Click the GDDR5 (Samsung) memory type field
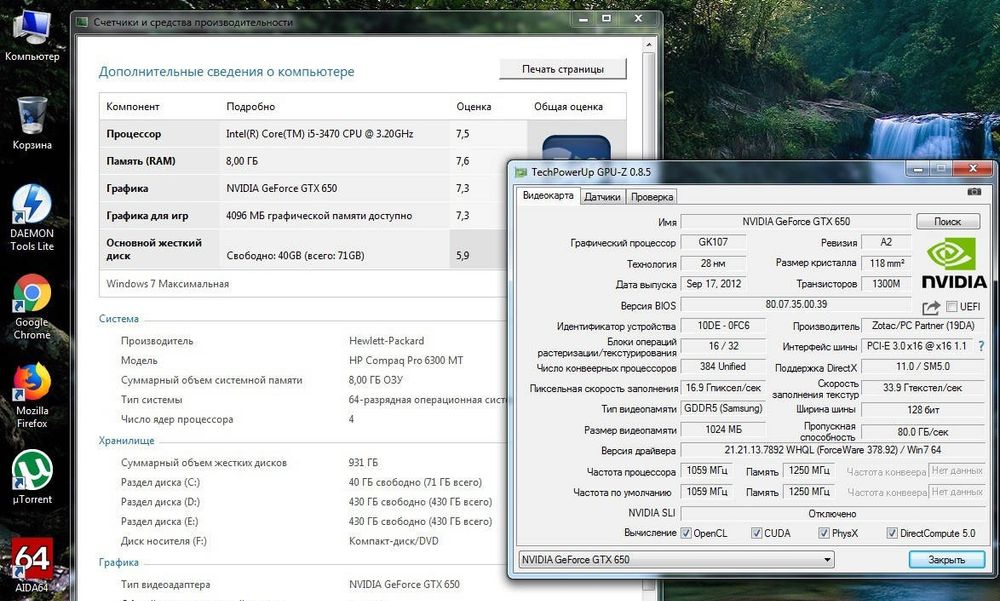 tap(723, 408)
